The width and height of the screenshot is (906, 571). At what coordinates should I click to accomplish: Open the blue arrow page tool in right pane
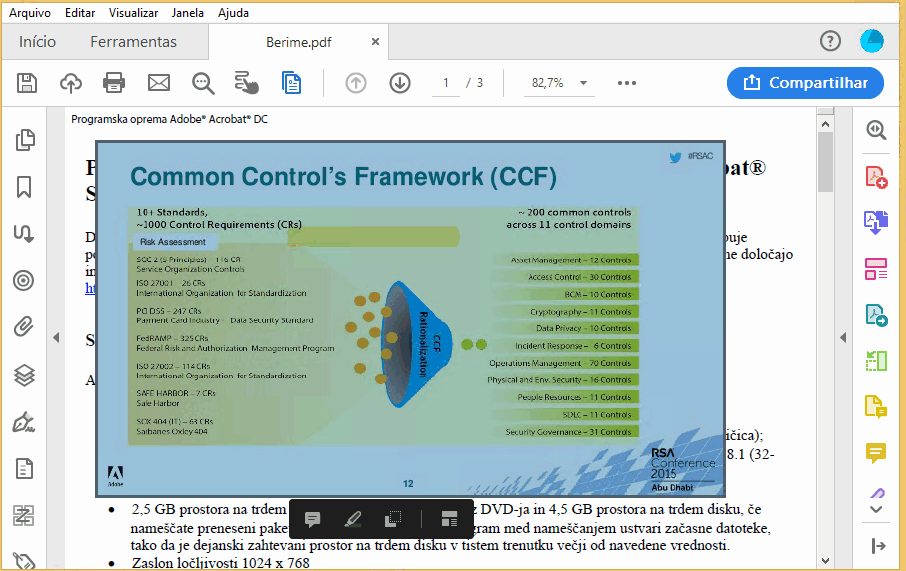(876, 316)
